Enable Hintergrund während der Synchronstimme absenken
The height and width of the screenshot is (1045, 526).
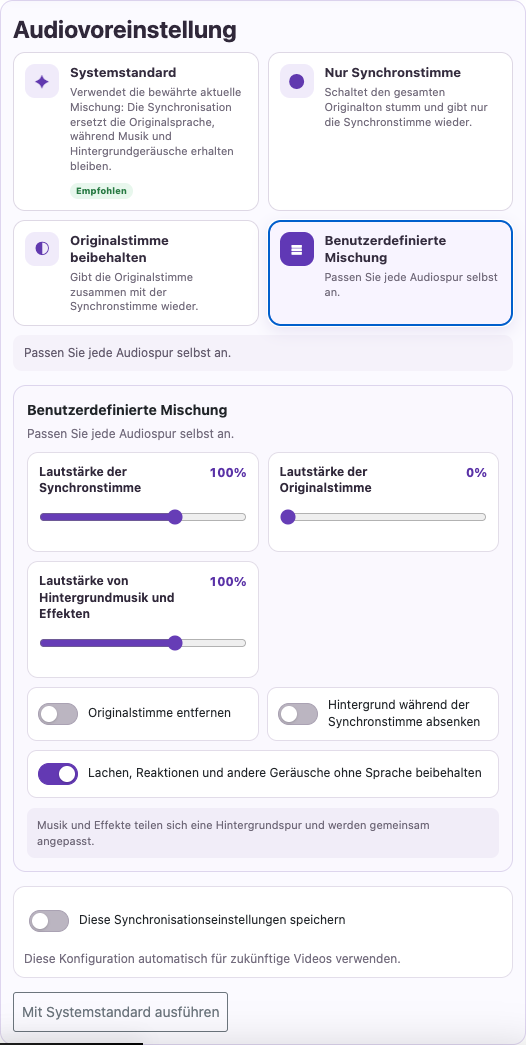click(x=298, y=714)
